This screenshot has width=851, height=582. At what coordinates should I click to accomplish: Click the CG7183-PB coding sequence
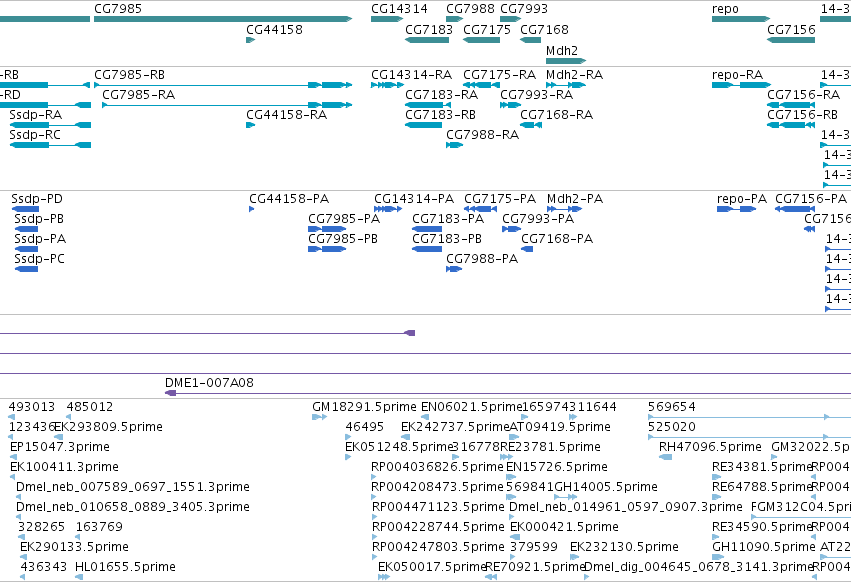click(x=427, y=249)
